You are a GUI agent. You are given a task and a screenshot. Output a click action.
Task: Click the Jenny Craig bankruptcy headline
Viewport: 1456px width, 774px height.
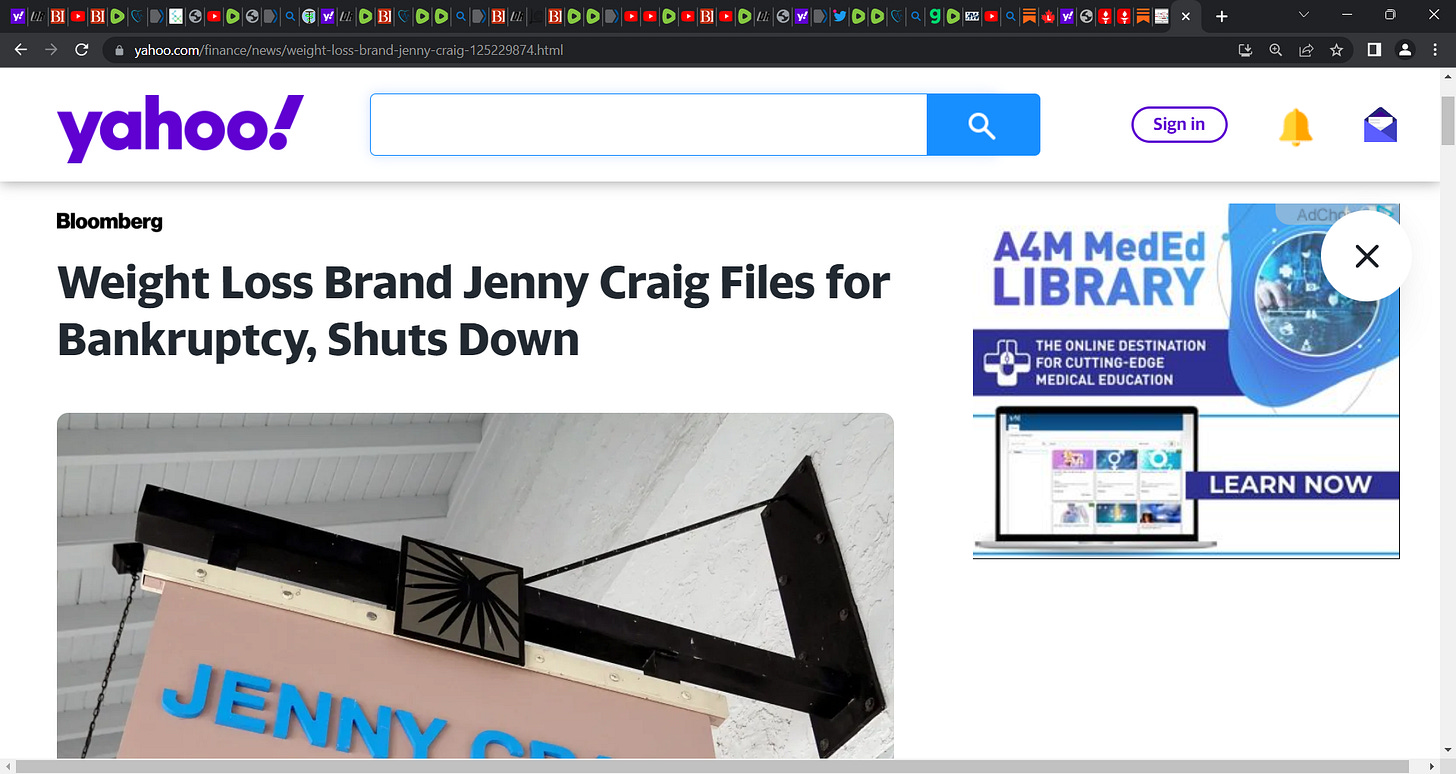[473, 310]
